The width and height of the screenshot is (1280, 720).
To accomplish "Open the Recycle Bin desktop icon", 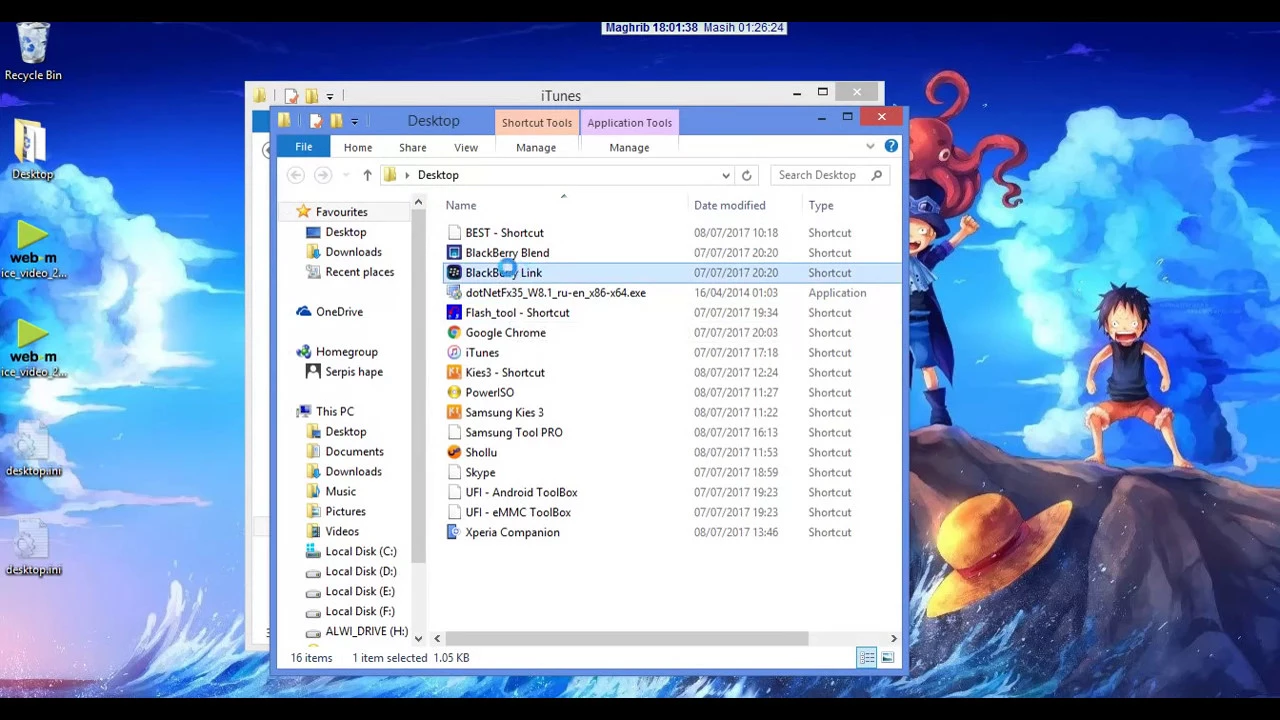I will click(x=33, y=52).
